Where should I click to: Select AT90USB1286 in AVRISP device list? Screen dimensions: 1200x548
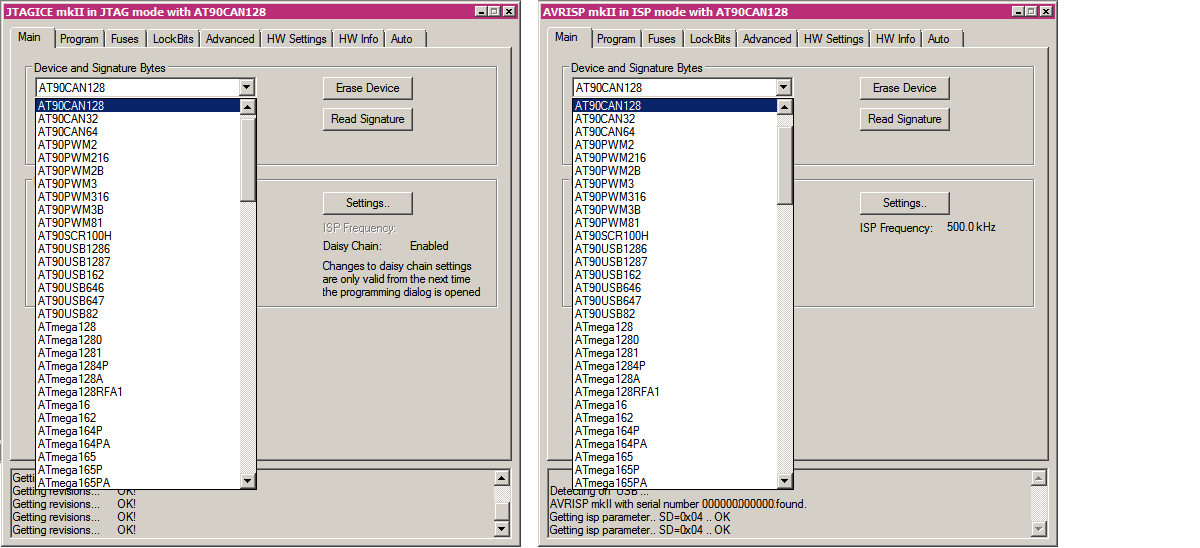tap(675, 249)
